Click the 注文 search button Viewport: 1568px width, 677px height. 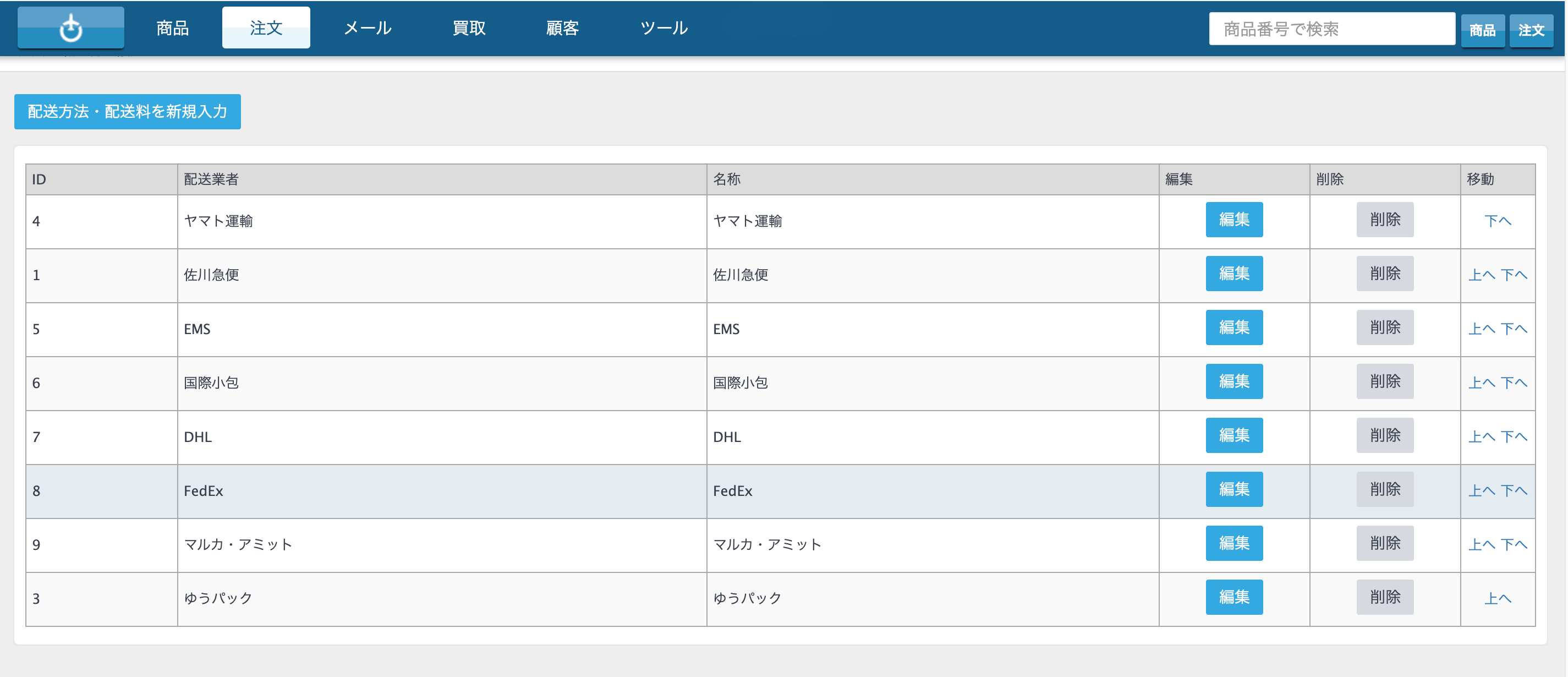pyautogui.click(x=1531, y=30)
